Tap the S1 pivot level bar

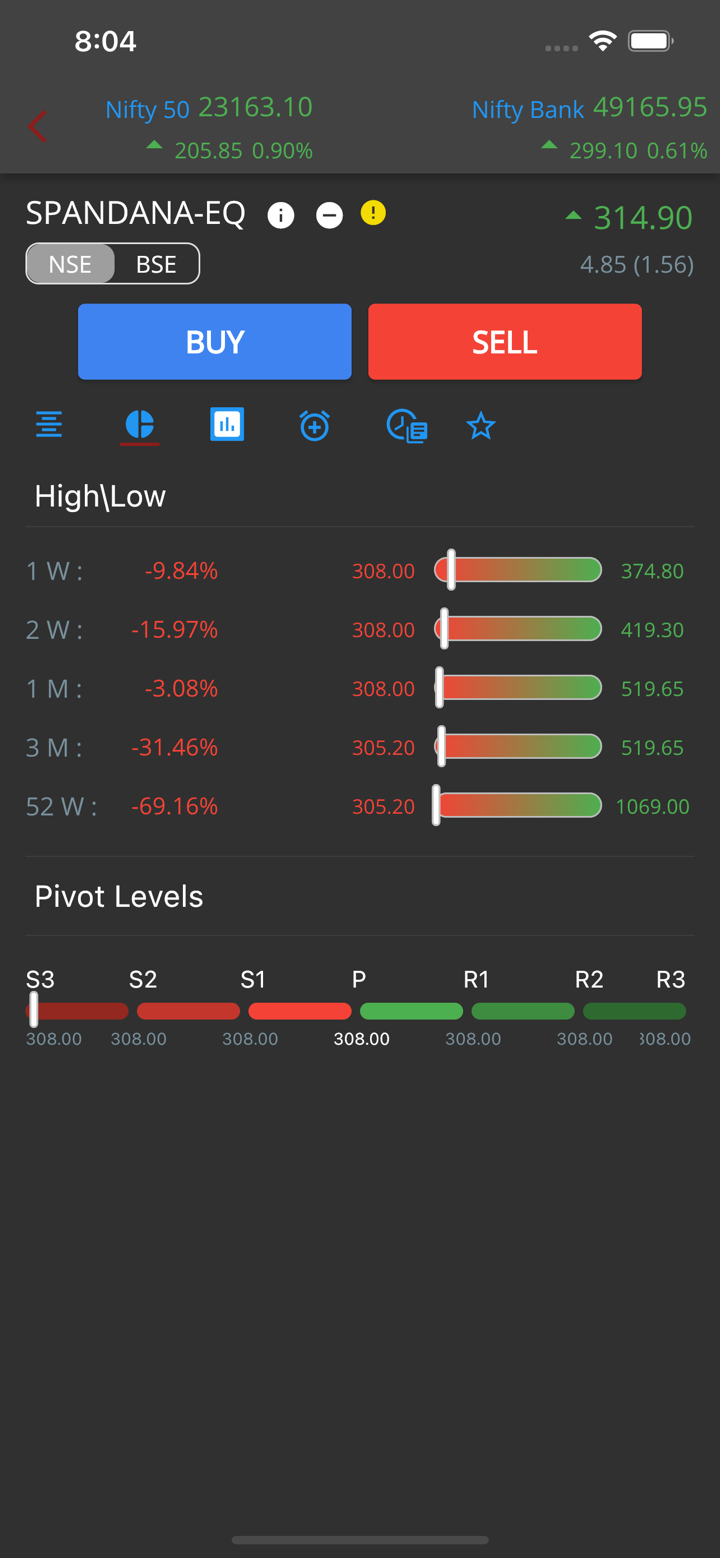[x=299, y=1011]
